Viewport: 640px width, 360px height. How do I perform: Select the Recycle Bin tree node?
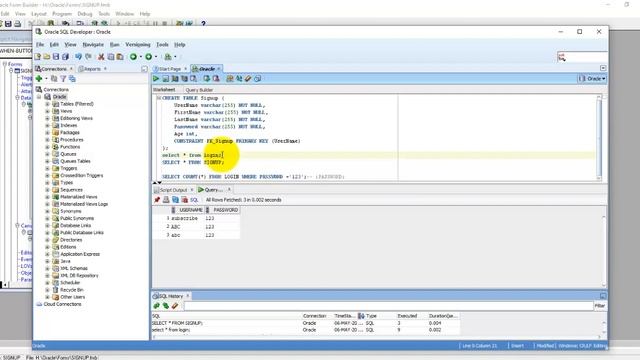click(71, 290)
